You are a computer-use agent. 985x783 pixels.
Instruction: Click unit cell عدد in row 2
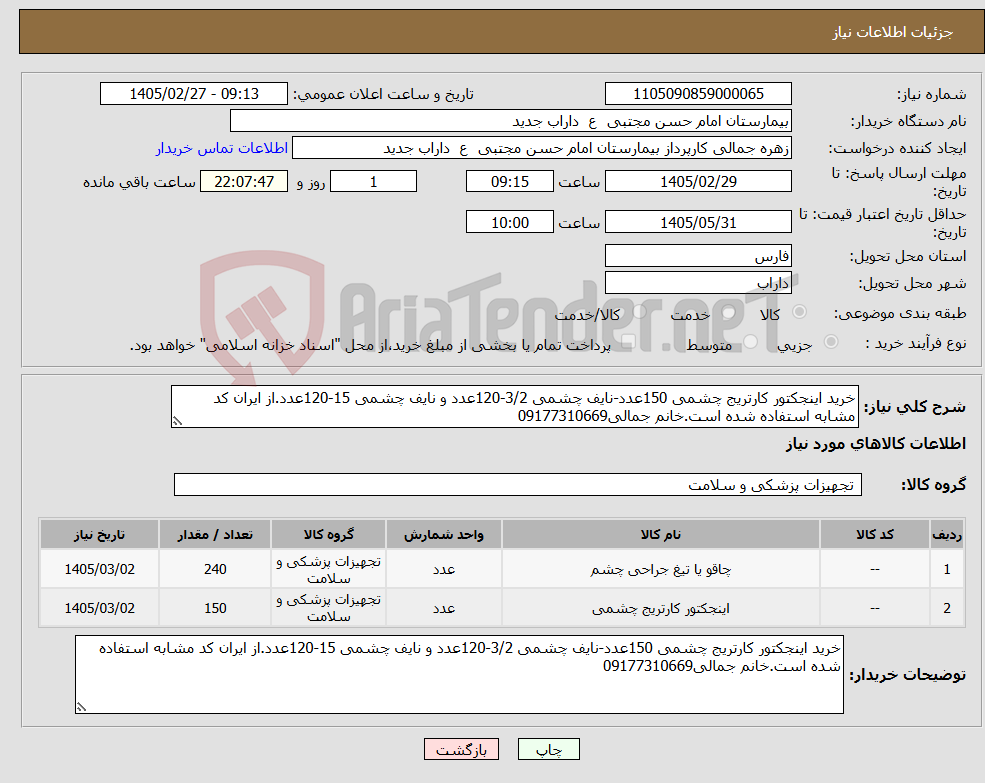[444, 608]
